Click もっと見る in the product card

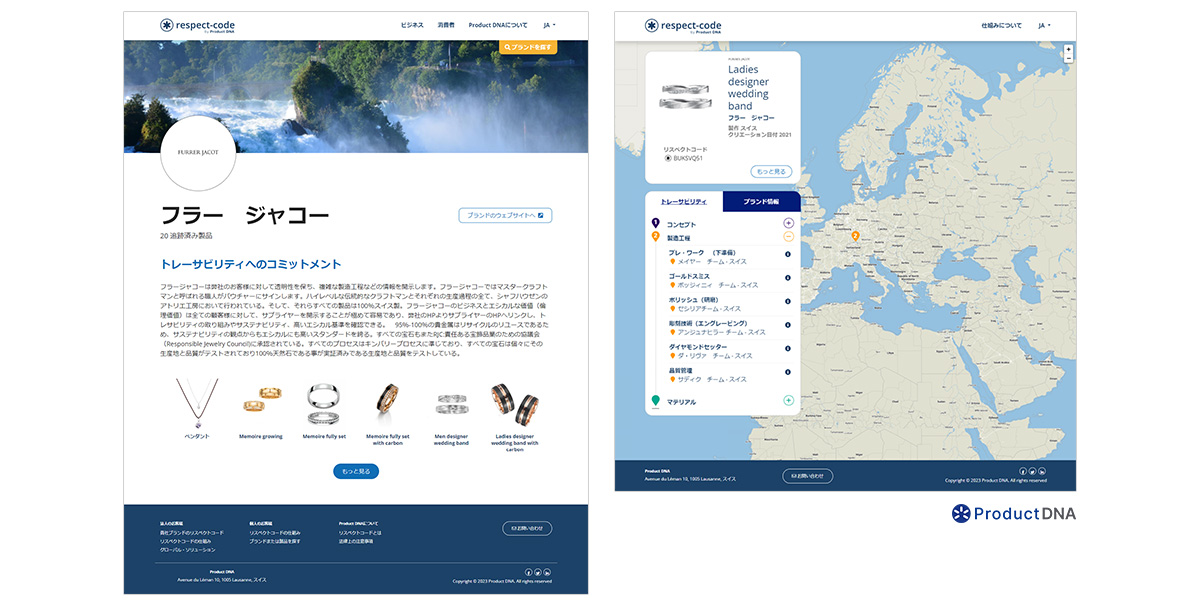point(771,172)
